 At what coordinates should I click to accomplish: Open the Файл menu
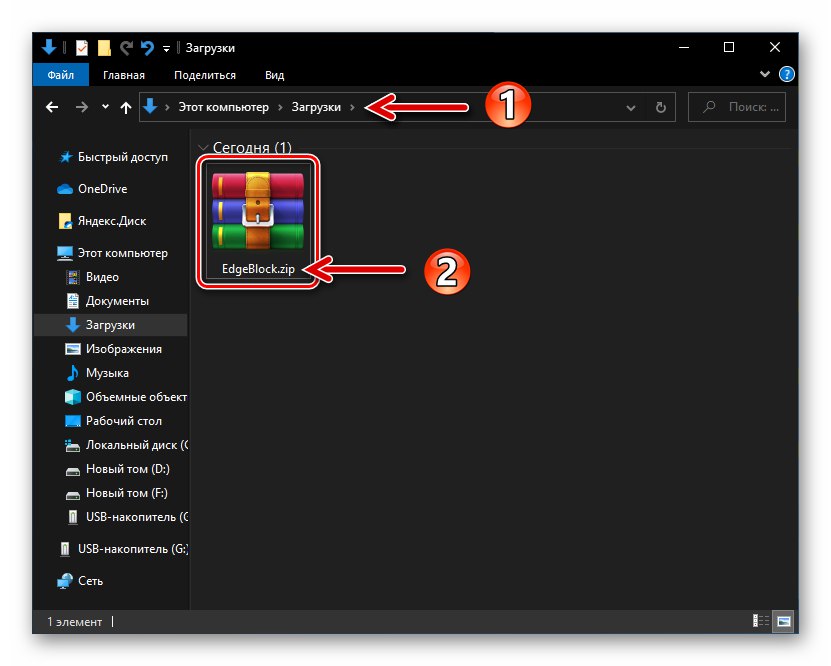pyautogui.click(x=60, y=75)
